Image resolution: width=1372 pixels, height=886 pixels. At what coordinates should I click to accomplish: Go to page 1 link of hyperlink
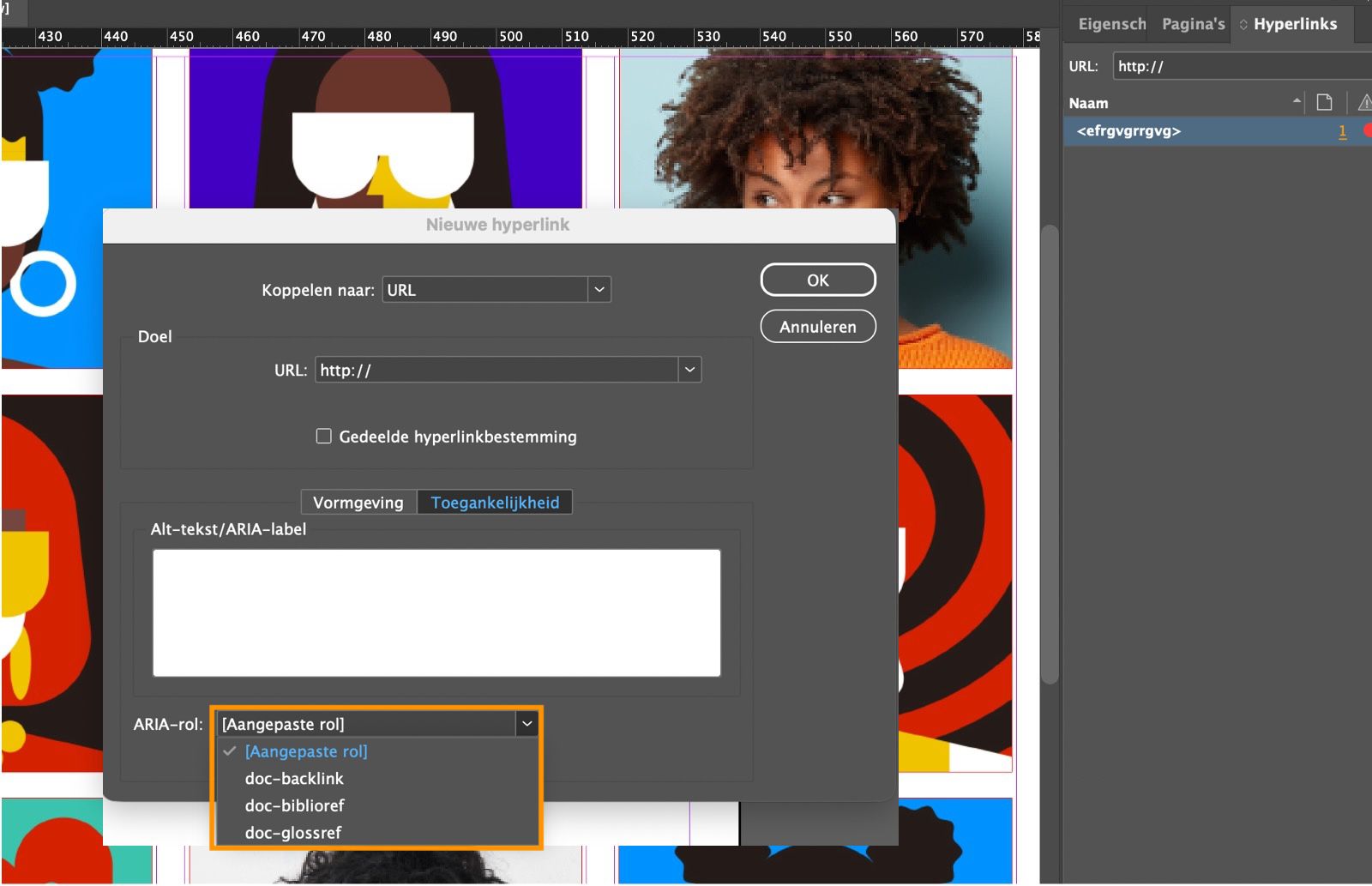click(1342, 131)
